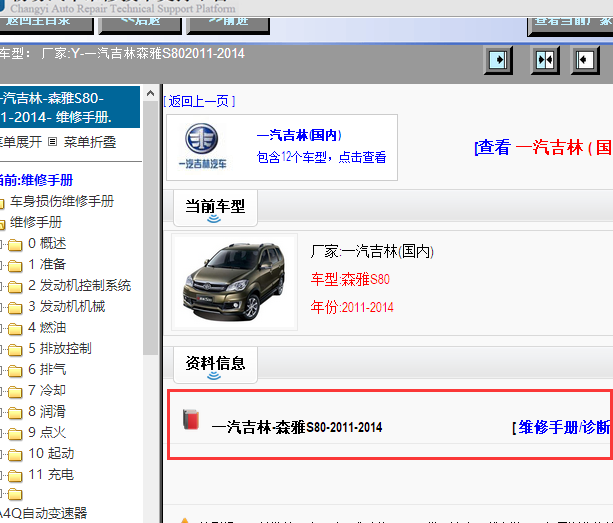This screenshot has width=613, height=523.
Task: Click the 返回上一页 link
Action: tap(199, 102)
